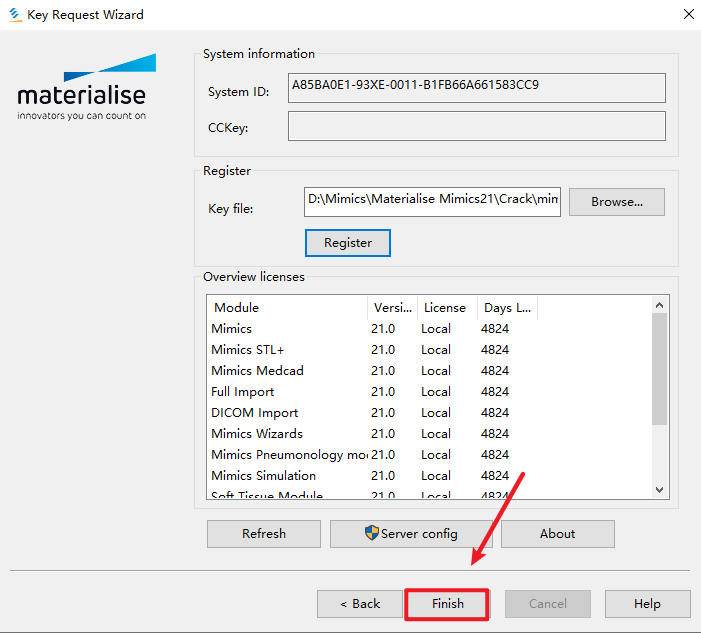Open the Help dialog
The height and width of the screenshot is (633, 701).
click(x=647, y=604)
